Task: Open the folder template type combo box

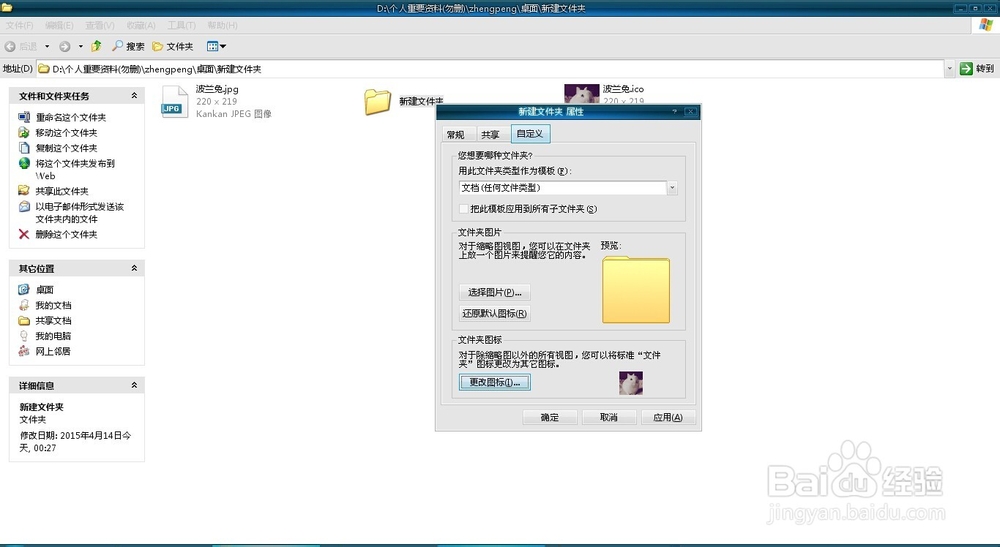Action: 568,187
